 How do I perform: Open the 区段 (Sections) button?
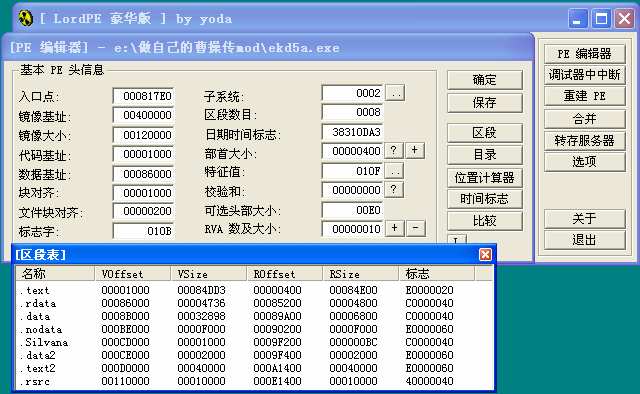click(484, 133)
